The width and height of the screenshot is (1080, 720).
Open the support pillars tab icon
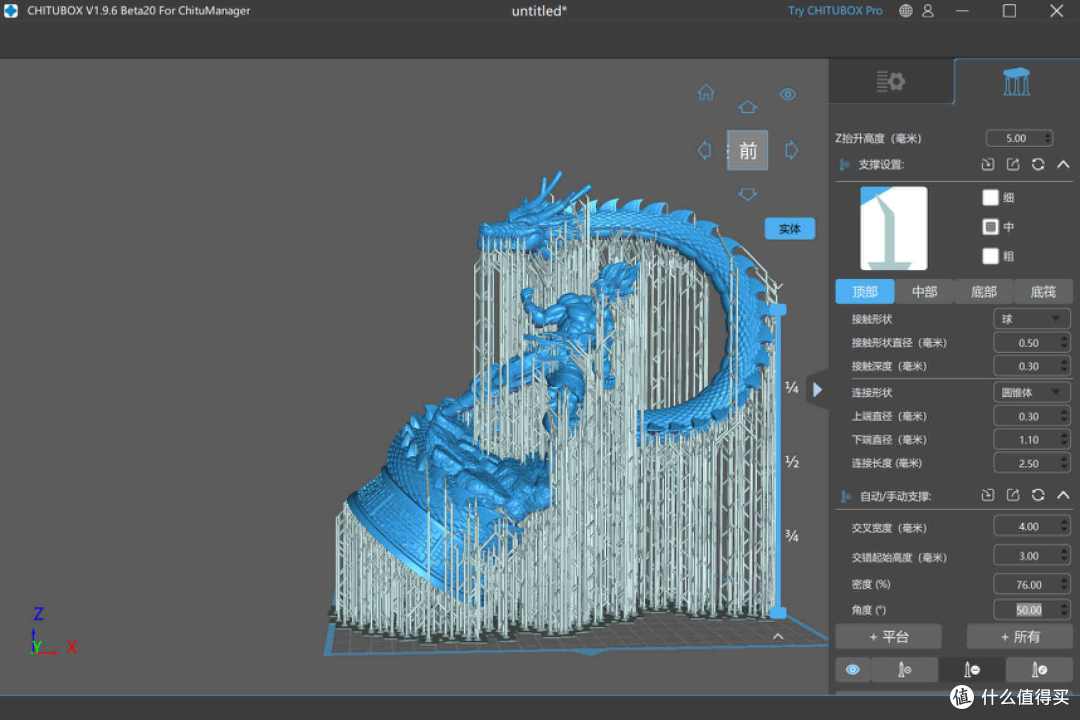pyautogui.click(x=1016, y=81)
